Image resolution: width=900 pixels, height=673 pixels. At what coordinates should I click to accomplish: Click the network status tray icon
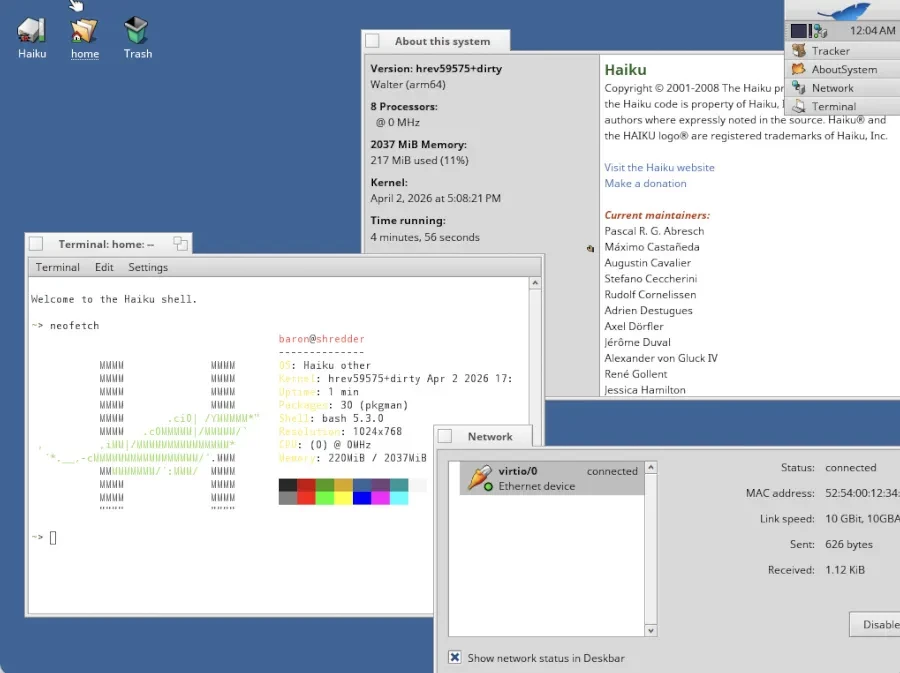click(x=820, y=31)
